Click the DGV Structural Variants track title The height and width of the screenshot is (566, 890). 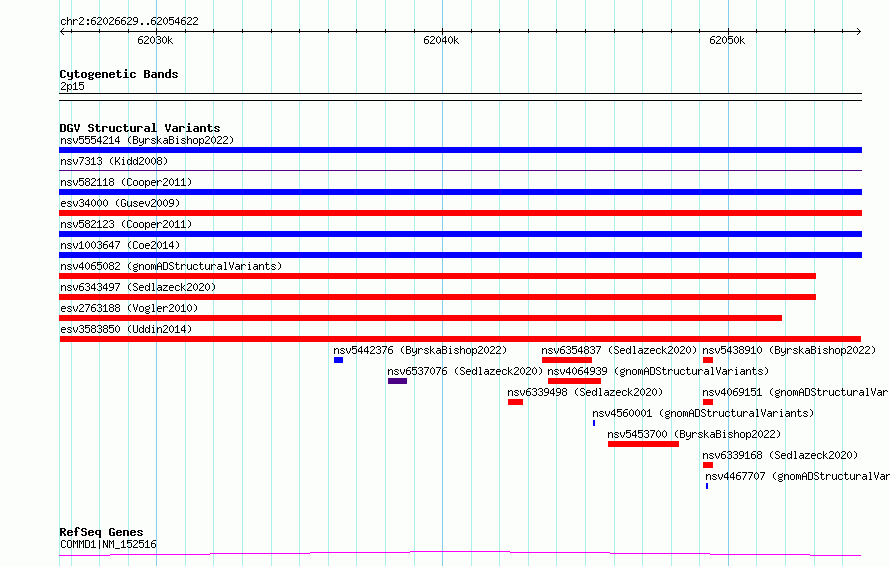[x=140, y=128]
